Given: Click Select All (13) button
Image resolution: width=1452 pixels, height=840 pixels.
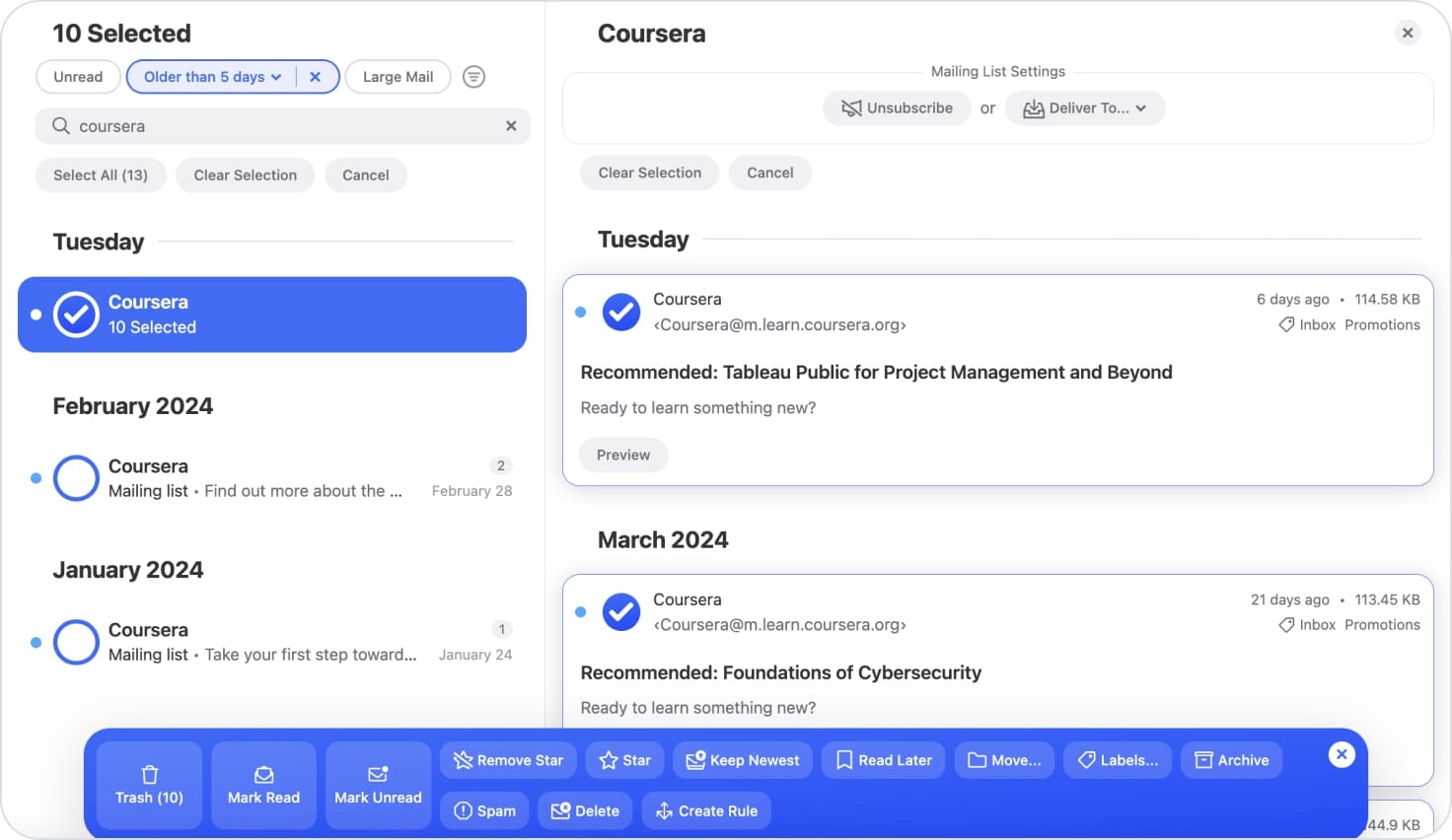Looking at the screenshot, I should tap(101, 175).
